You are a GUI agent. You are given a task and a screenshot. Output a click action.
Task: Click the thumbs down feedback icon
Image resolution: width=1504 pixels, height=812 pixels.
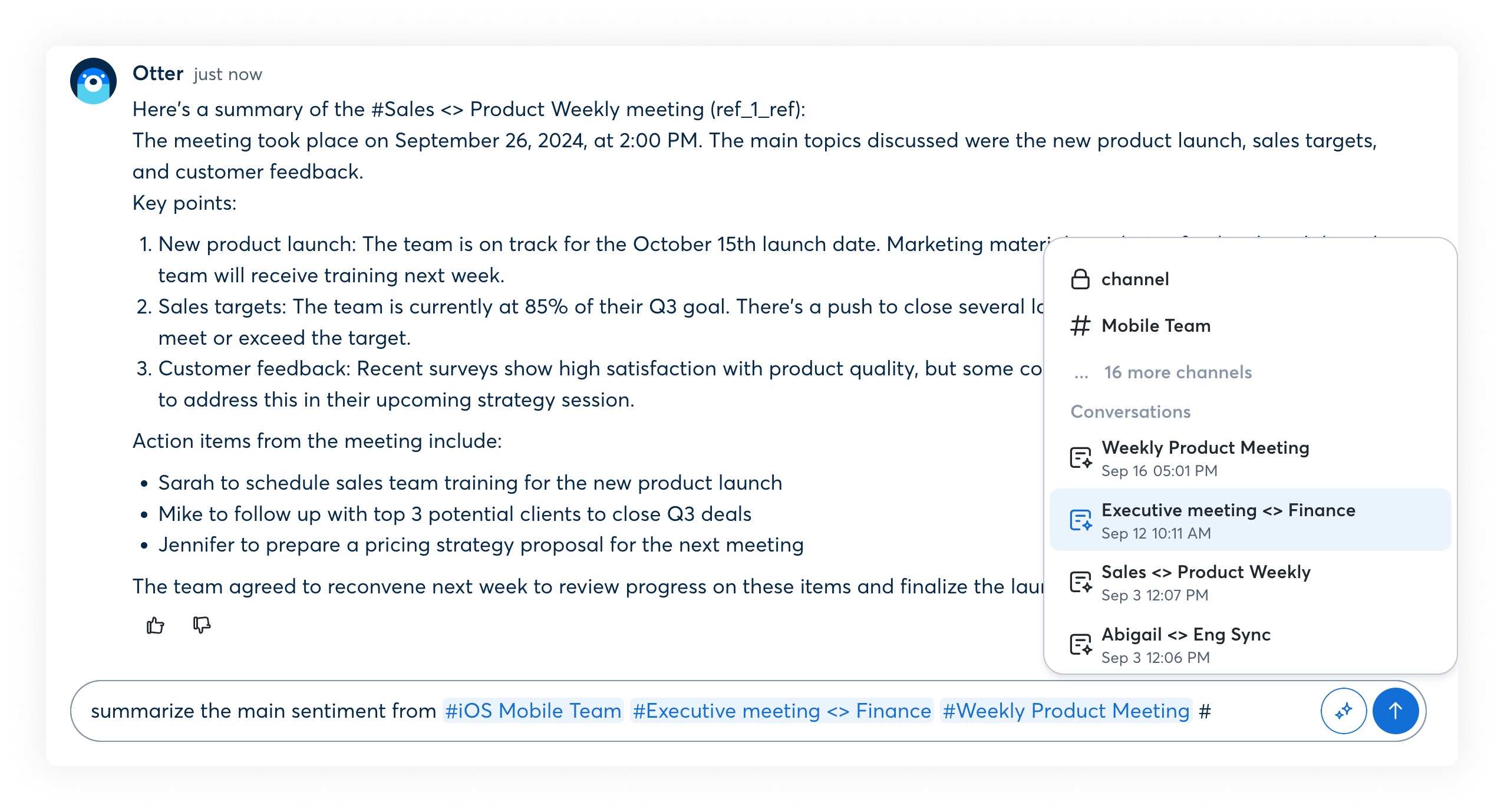pyautogui.click(x=202, y=625)
